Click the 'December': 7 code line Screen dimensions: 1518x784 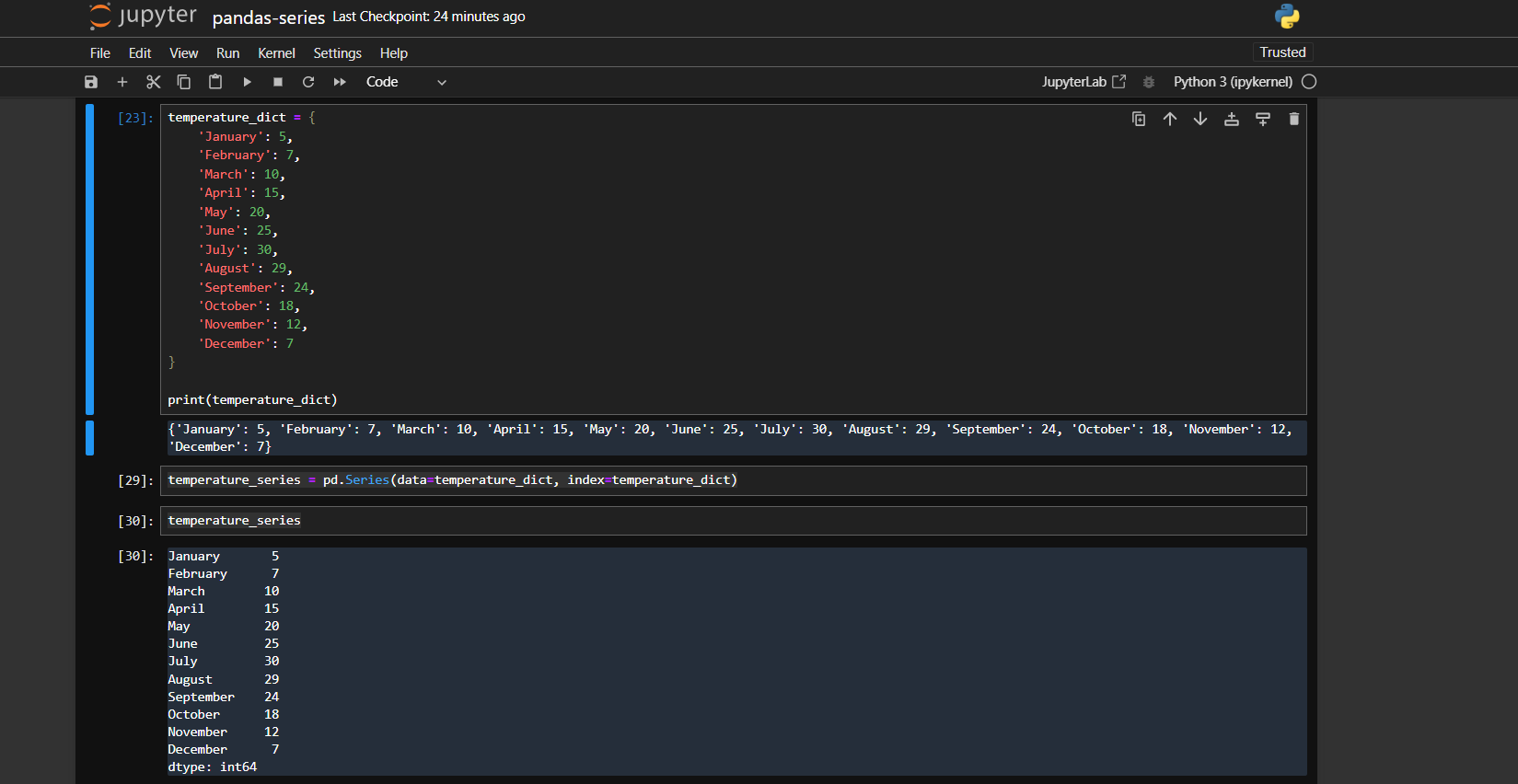(246, 343)
